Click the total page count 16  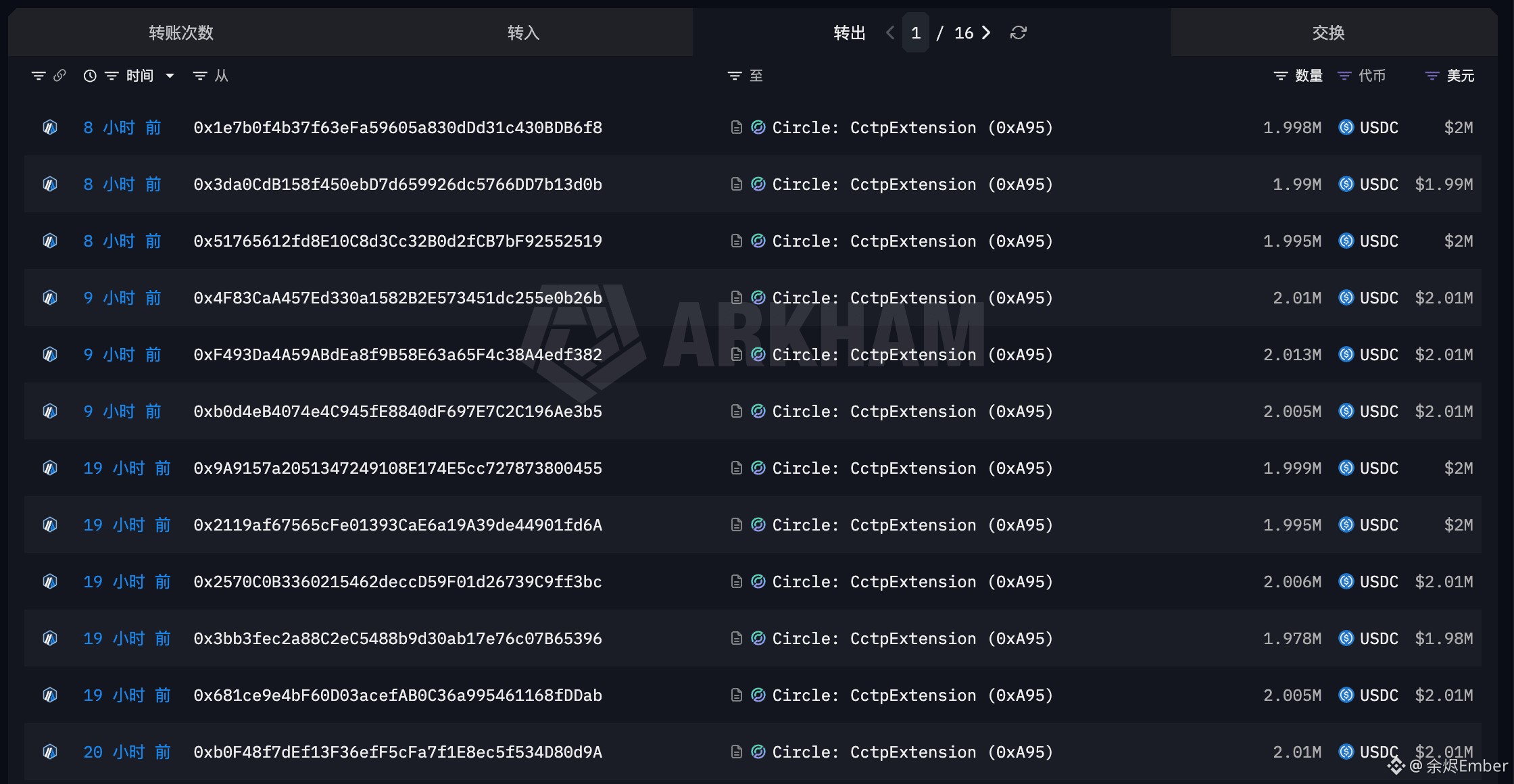coord(964,32)
